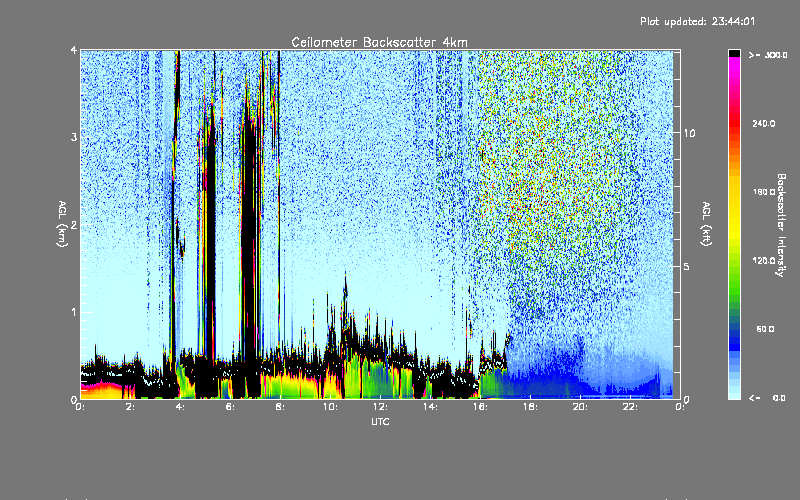Click the yellow band near 180.0 on colorbar
The width and height of the screenshot is (800, 500).
click(734, 192)
